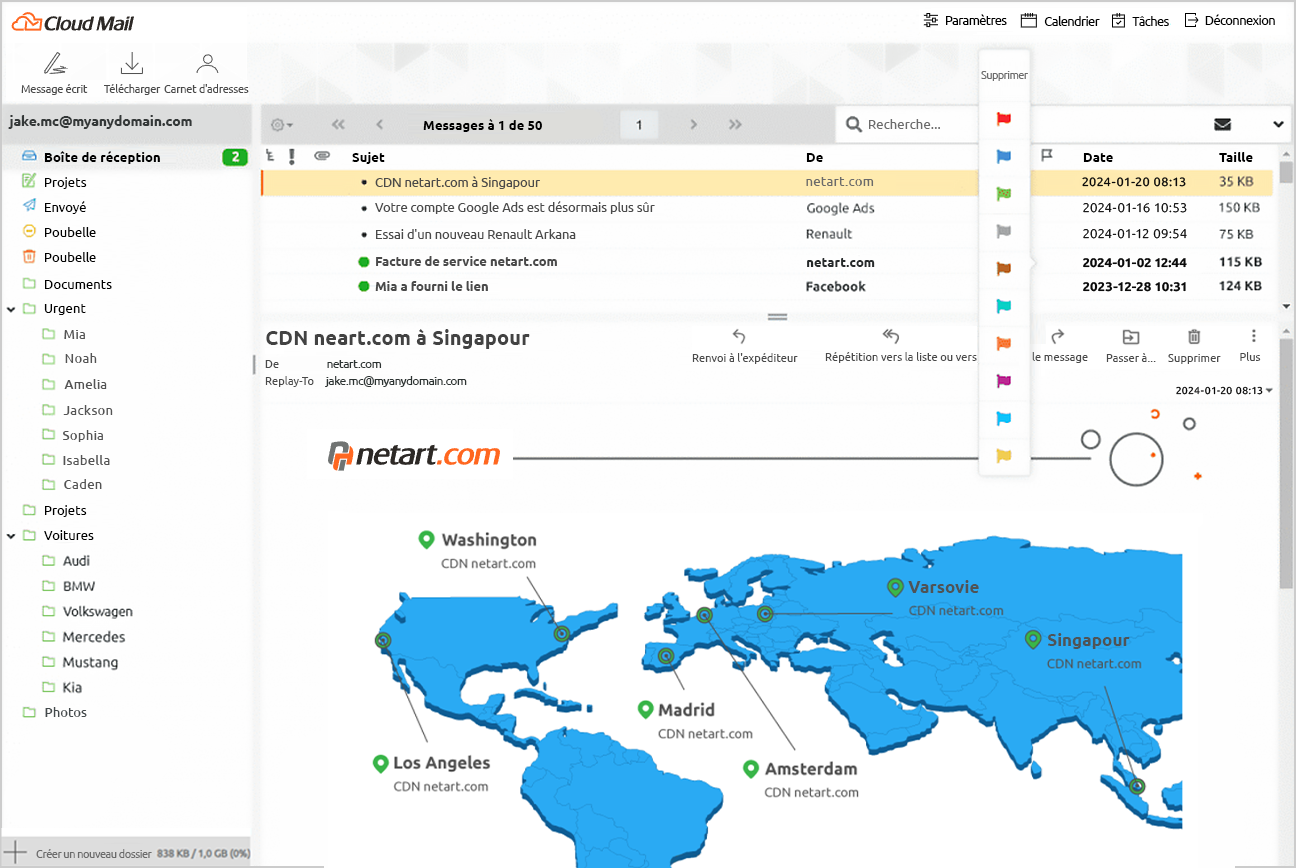Forward the message with the arrow icon
This screenshot has height=868, width=1296.
click(1057, 337)
